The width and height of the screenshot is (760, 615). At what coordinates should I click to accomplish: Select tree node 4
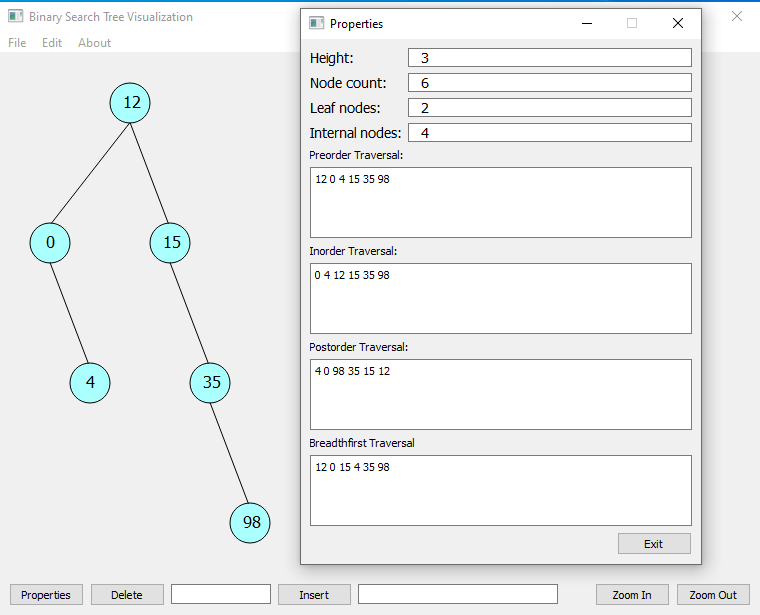(x=90, y=383)
